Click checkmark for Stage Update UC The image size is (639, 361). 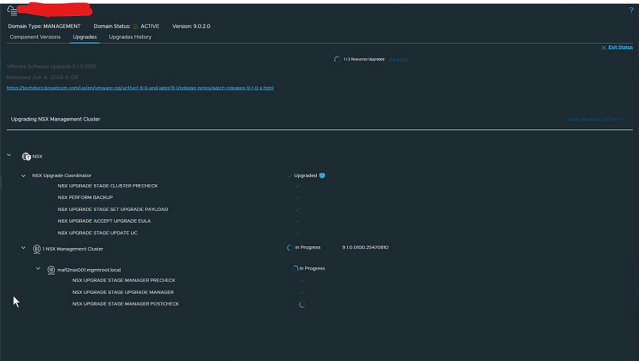297,233
